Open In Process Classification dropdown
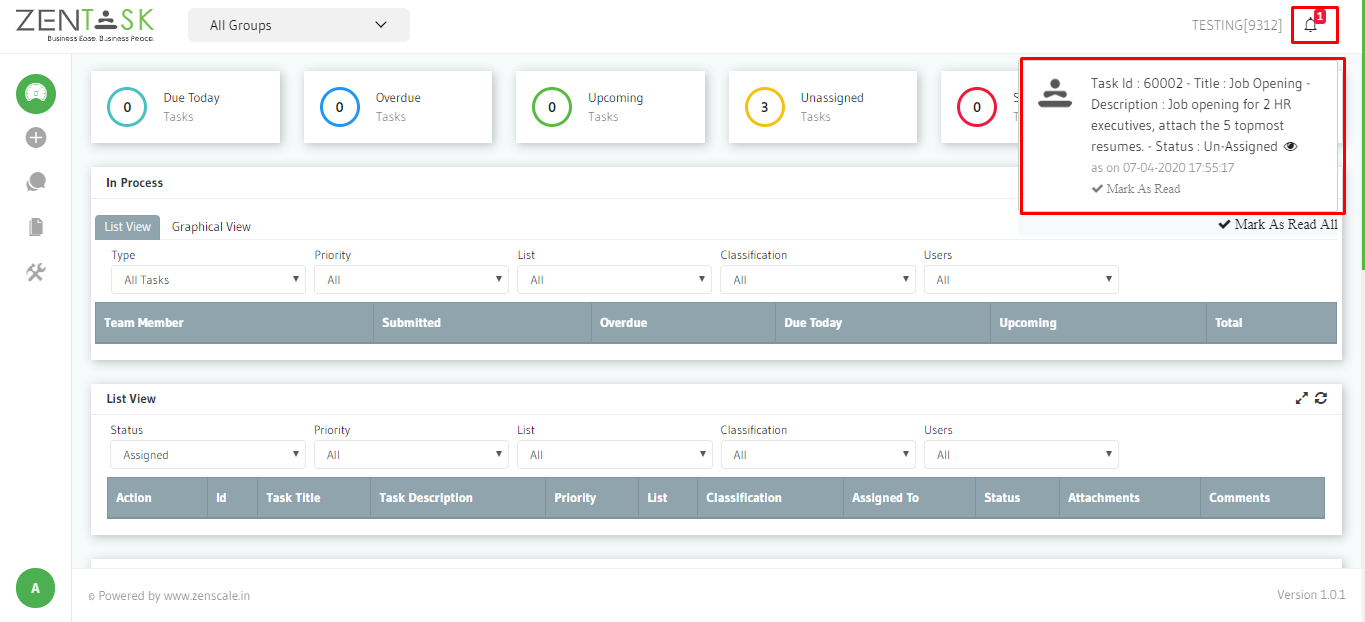 pyautogui.click(x=818, y=280)
